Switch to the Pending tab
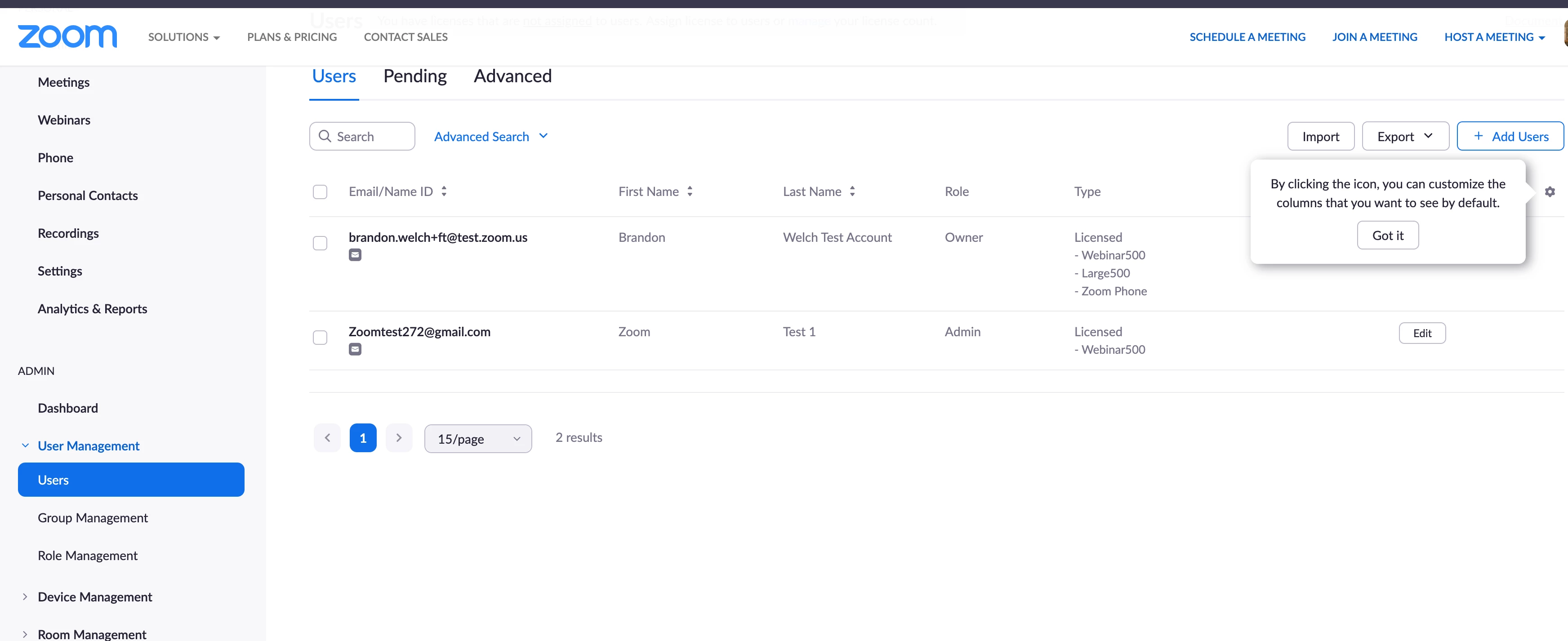This screenshot has height=641, width=1568. point(414,76)
